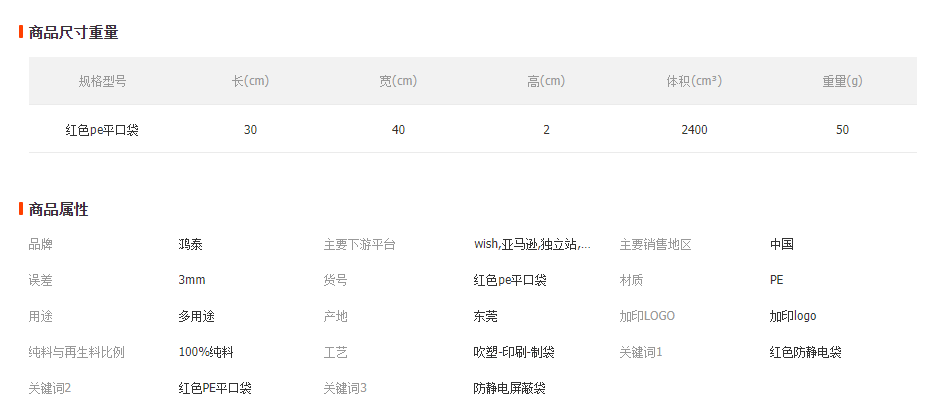This screenshot has height=413, width=930.
Task: Click the 商品属性 section heading
Action: (x=59, y=210)
